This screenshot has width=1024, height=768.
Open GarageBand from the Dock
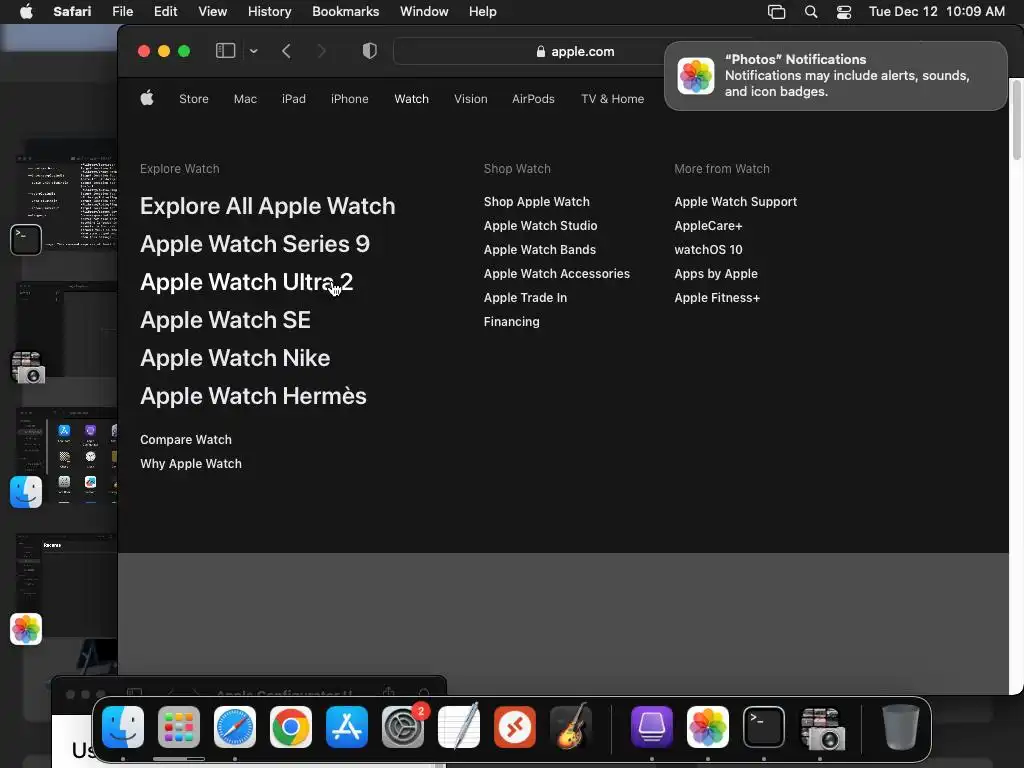(x=571, y=726)
